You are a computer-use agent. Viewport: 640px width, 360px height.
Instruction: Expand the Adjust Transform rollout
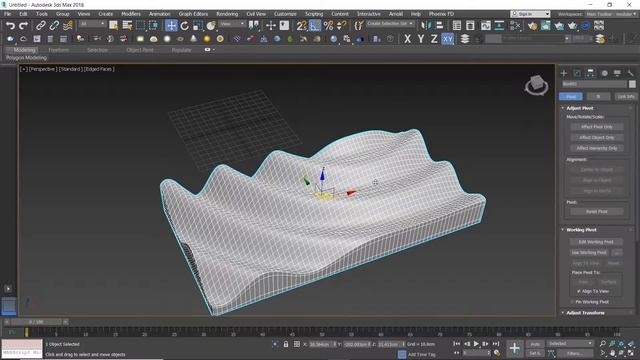point(585,313)
